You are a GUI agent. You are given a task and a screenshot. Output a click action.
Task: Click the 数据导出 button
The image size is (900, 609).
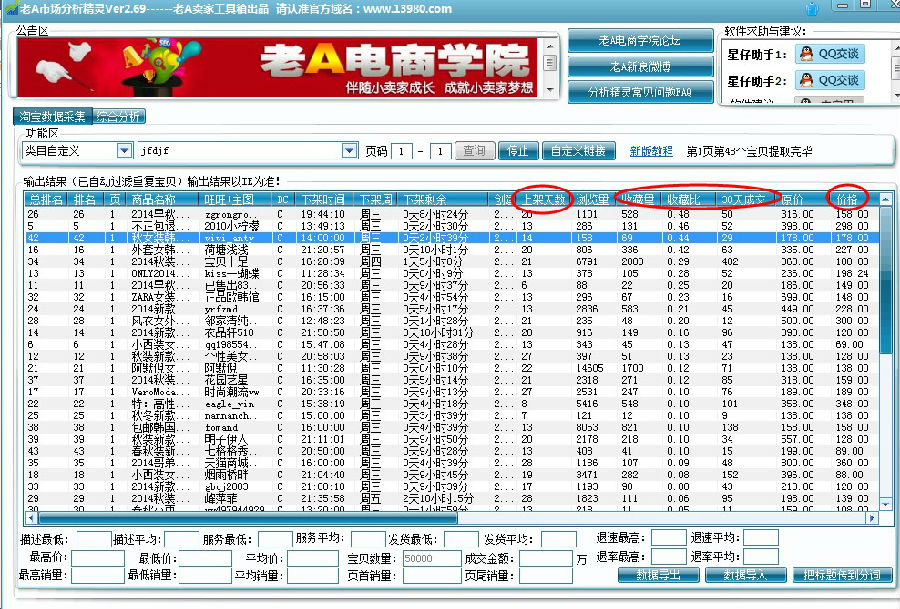(x=658, y=575)
